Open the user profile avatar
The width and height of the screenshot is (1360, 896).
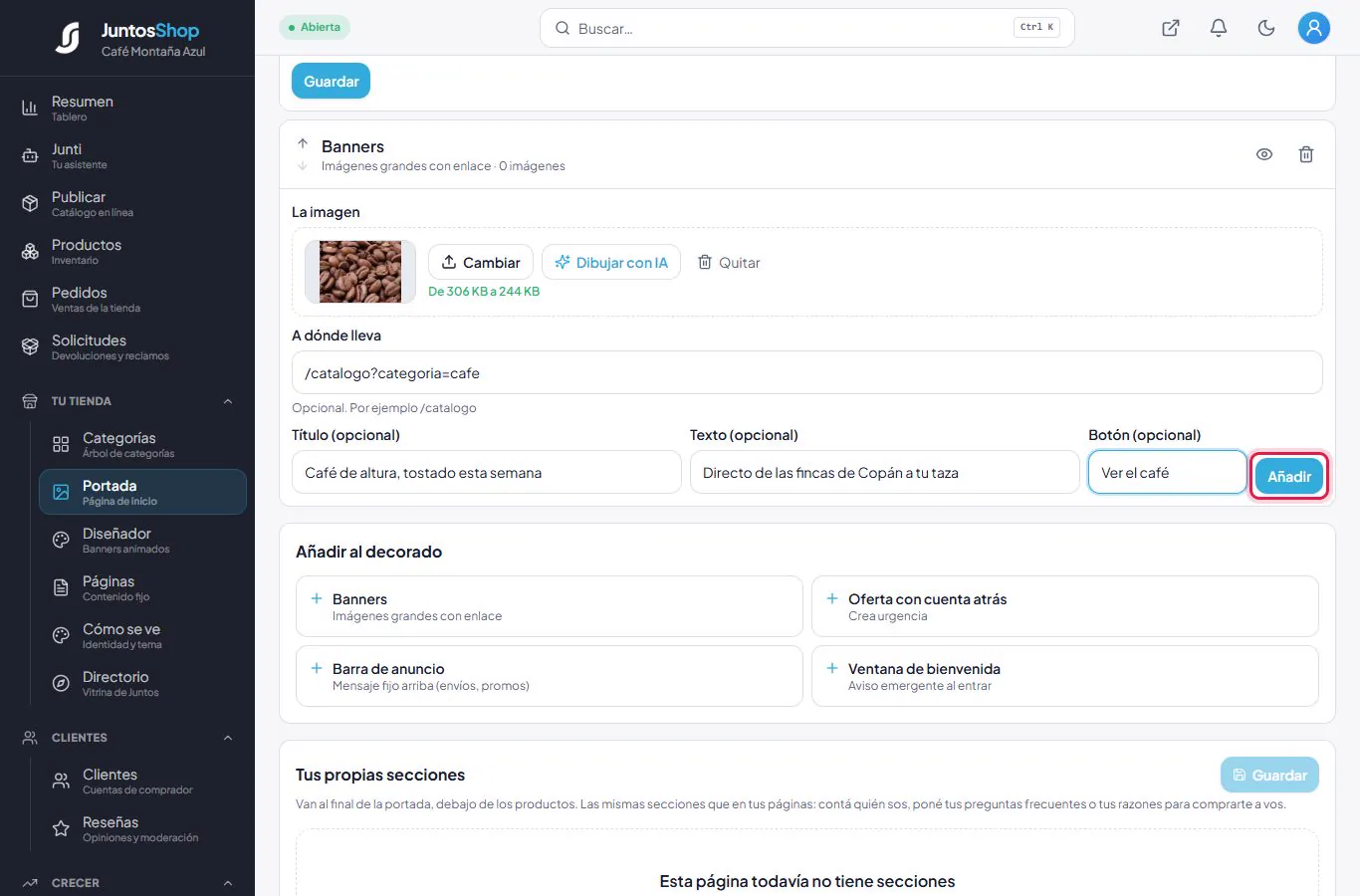(1314, 28)
